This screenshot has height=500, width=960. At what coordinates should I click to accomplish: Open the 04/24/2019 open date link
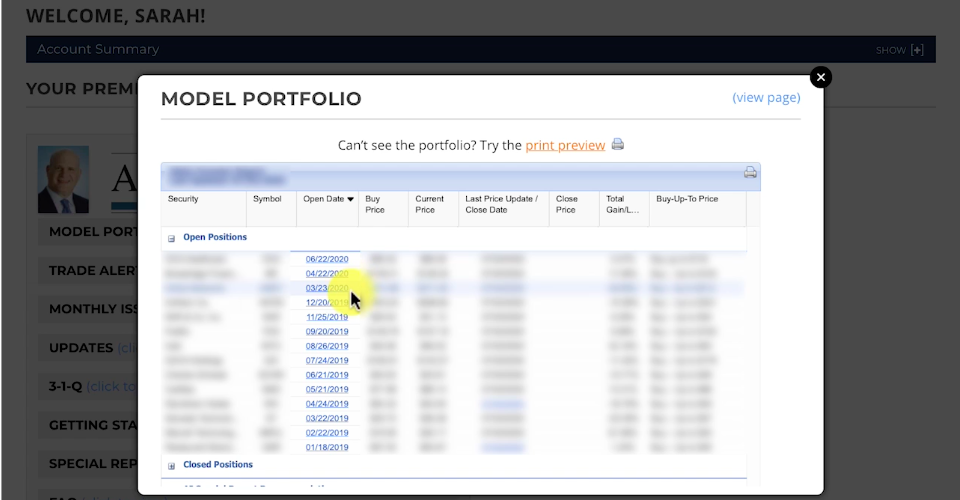(327, 404)
